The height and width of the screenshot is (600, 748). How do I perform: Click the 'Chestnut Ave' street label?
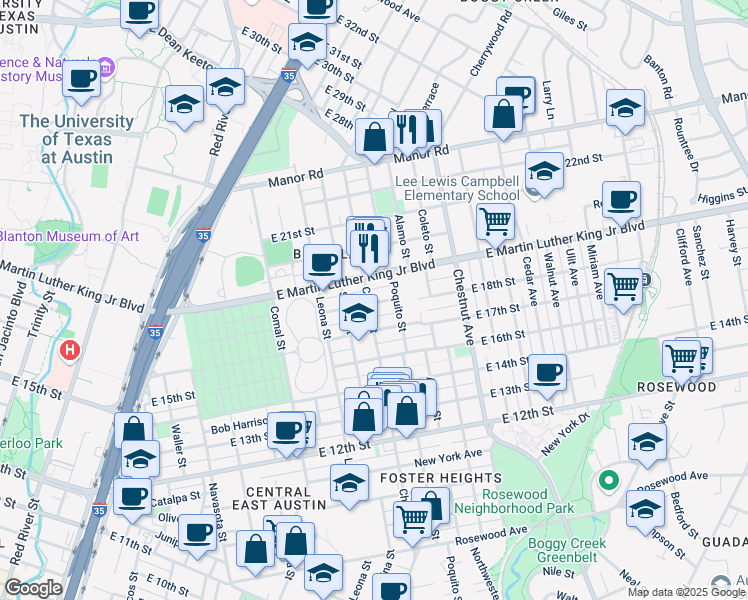(463, 308)
